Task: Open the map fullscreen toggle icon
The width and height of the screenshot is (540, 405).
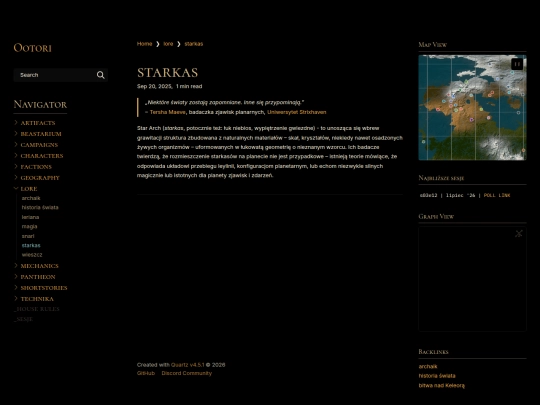Action: pos(517,64)
